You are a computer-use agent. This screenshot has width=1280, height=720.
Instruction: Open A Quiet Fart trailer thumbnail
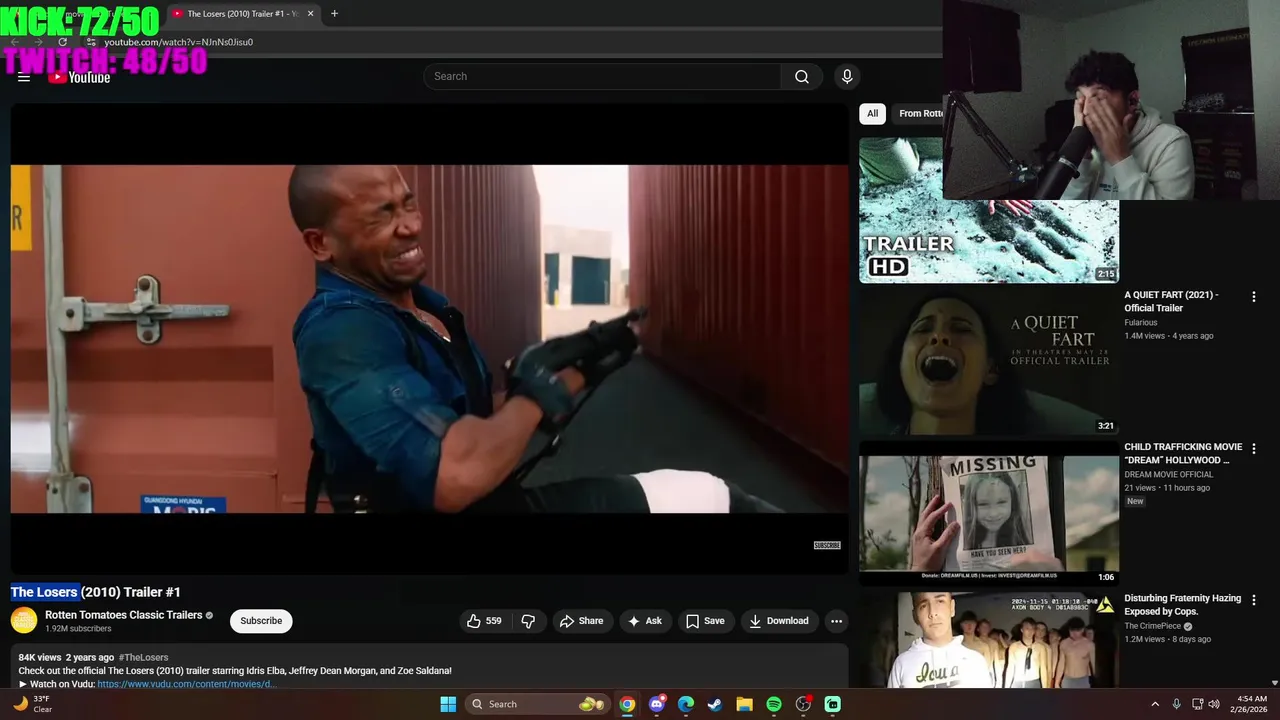click(989, 362)
